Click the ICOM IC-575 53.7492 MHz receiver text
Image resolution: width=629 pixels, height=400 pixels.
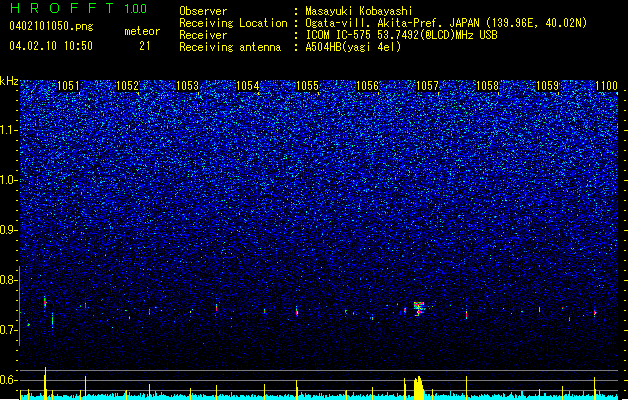(x=401, y=35)
